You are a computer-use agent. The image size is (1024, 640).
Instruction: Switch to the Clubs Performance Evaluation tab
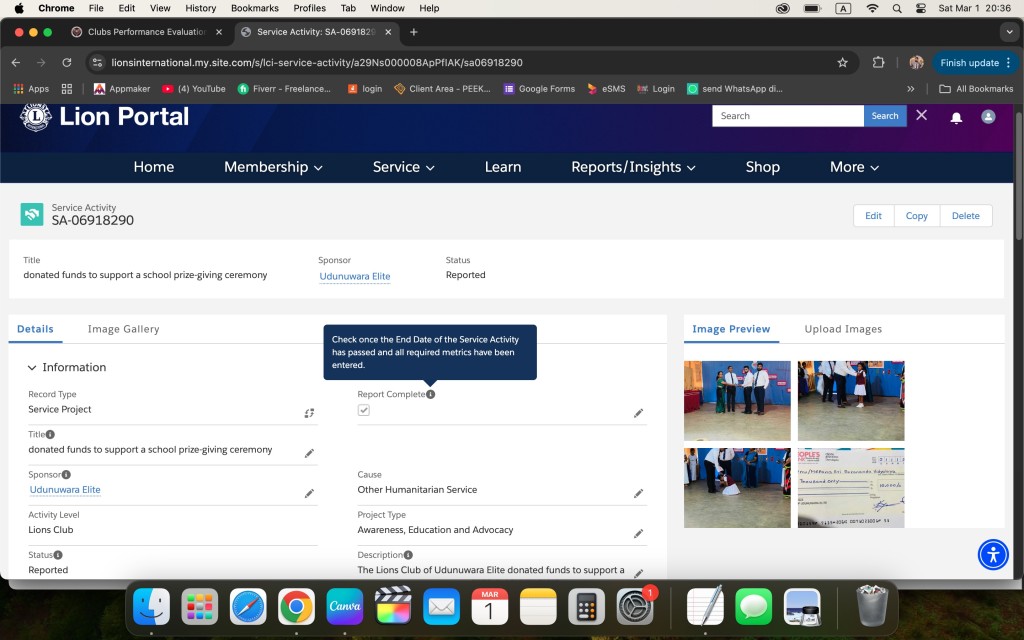[x=147, y=32]
